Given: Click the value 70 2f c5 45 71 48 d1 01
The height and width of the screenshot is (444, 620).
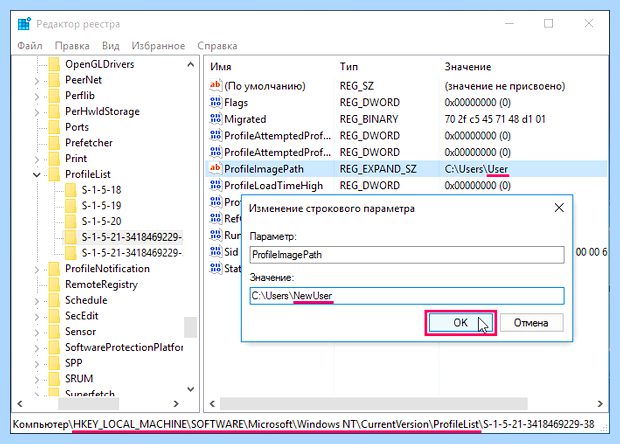Looking at the screenshot, I should coord(495,119).
